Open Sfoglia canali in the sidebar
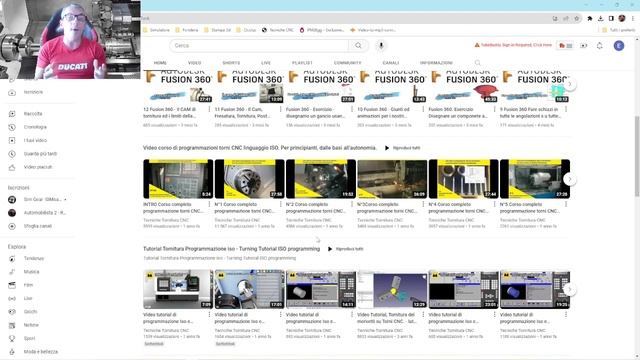This screenshot has height=360, width=640. 37,226
